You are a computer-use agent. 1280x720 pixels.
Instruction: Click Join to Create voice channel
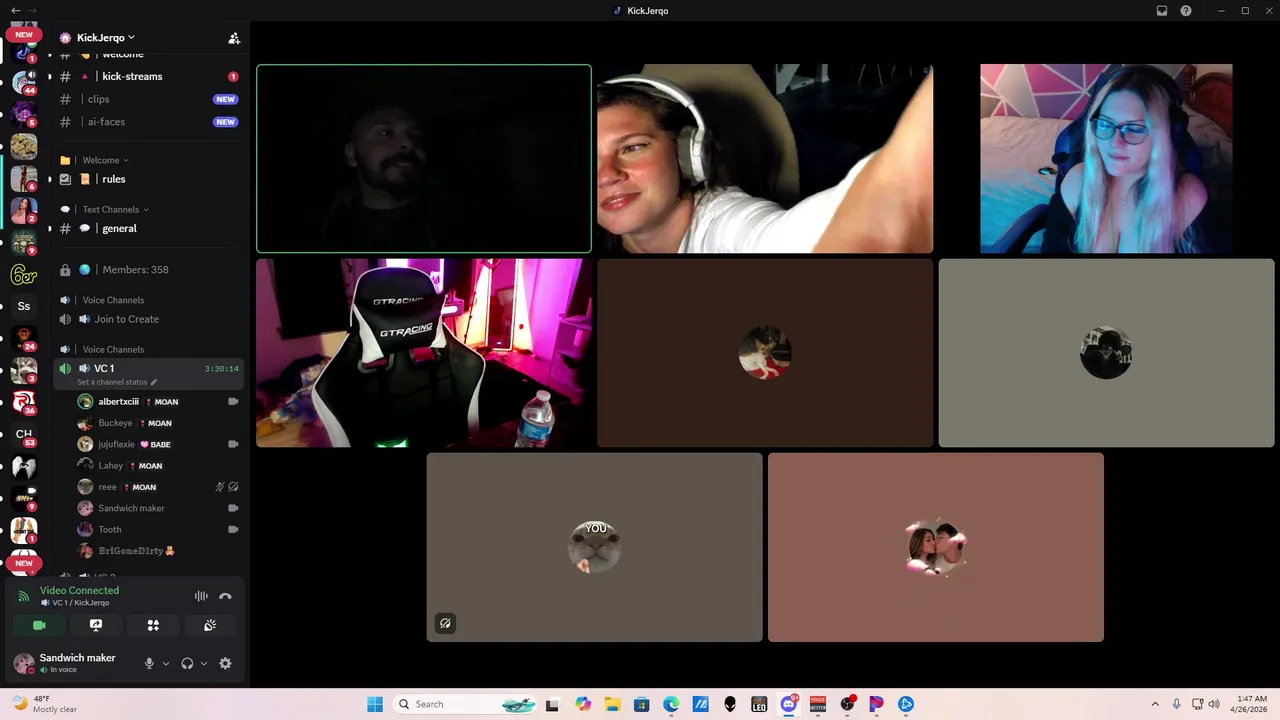pyautogui.click(x=148, y=319)
